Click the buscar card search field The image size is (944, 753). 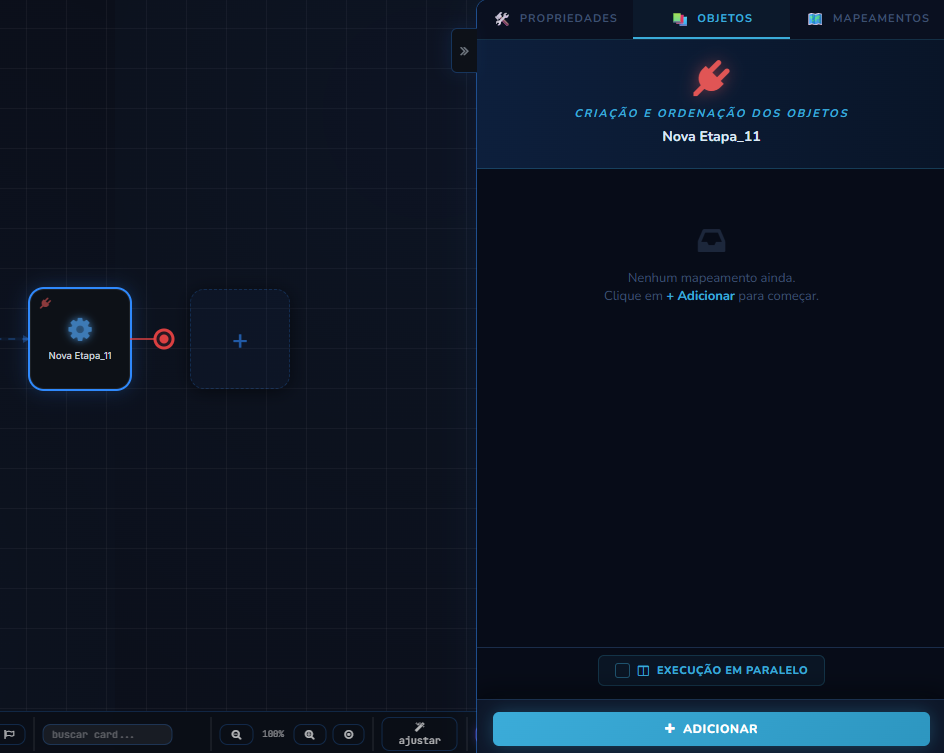[x=107, y=734]
